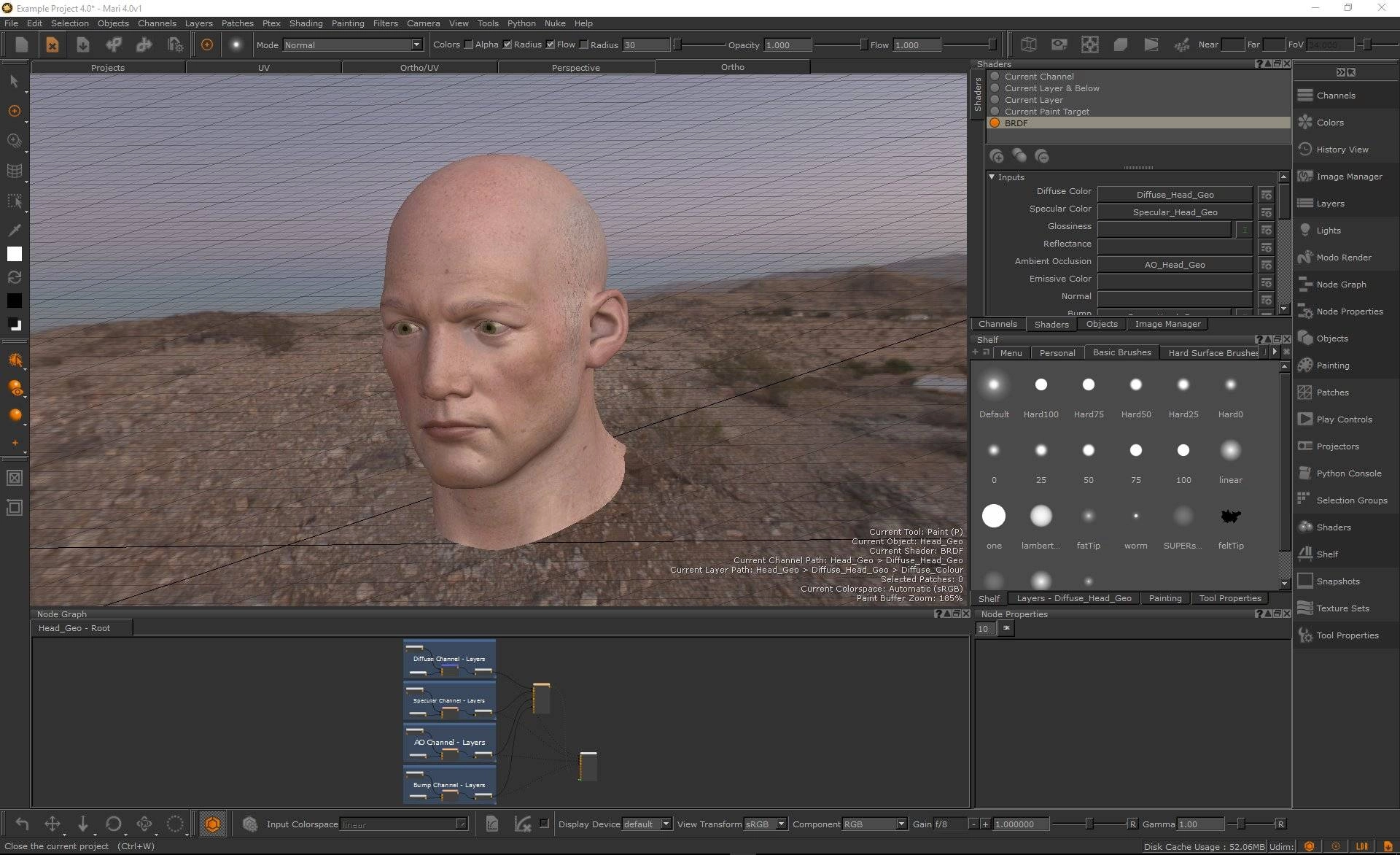Collapse the Inputs section expander
This screenshot has width=1400, height=855.
point(992,177)
